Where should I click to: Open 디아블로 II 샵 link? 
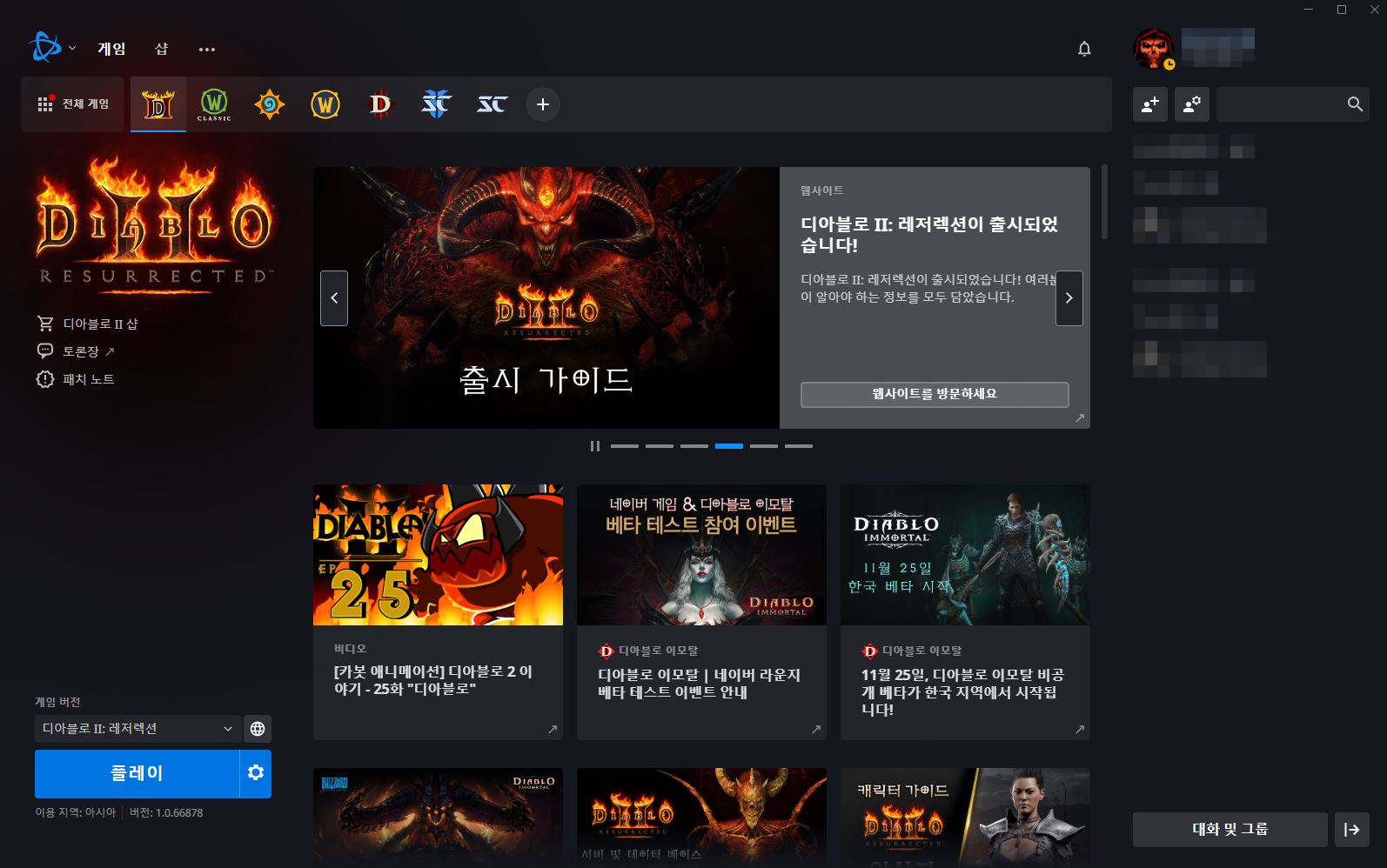point(100,324)
